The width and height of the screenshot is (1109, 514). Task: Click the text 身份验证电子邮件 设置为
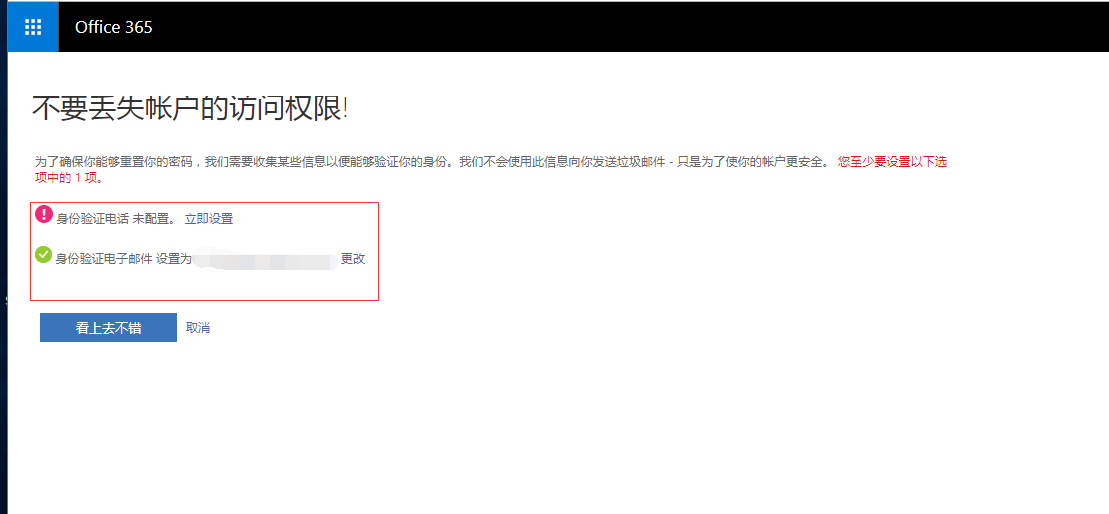coord(124,259)
